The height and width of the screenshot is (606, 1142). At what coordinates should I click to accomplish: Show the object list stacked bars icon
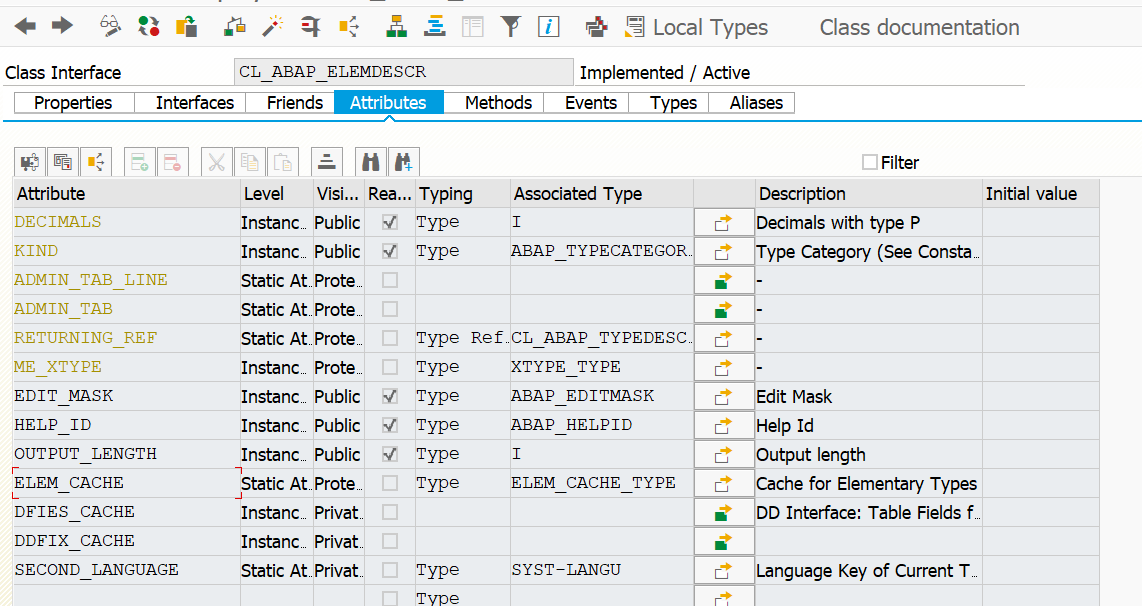coord(435,27)
